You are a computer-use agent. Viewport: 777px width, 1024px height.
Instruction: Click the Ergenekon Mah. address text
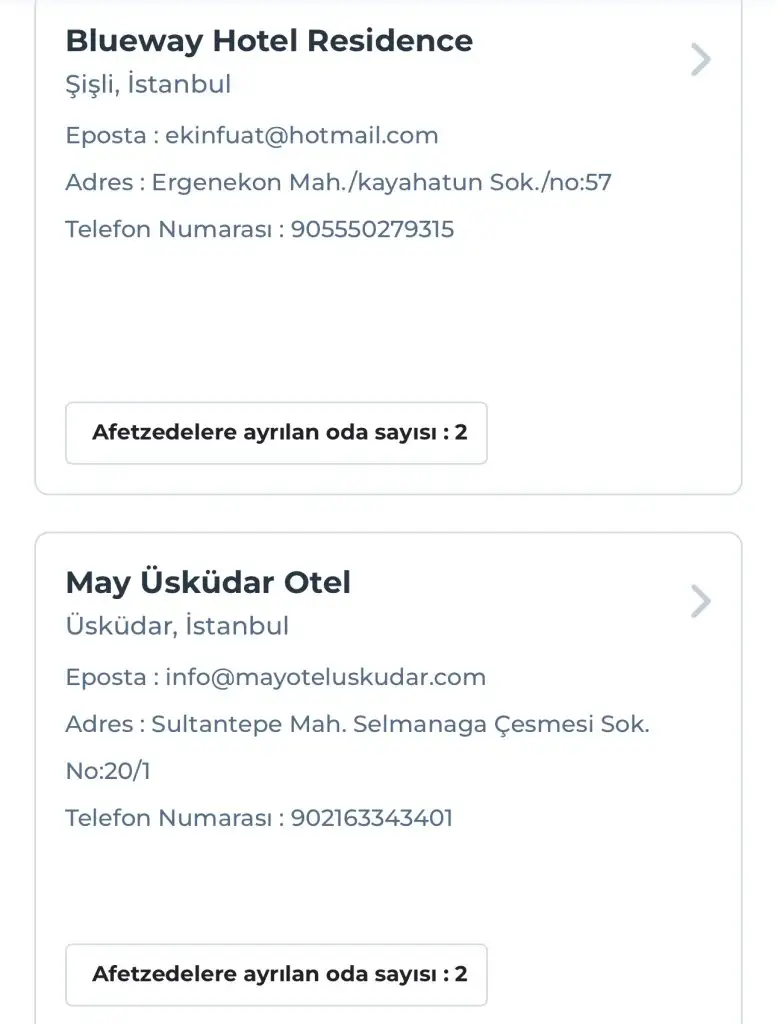tap(381, 183)
